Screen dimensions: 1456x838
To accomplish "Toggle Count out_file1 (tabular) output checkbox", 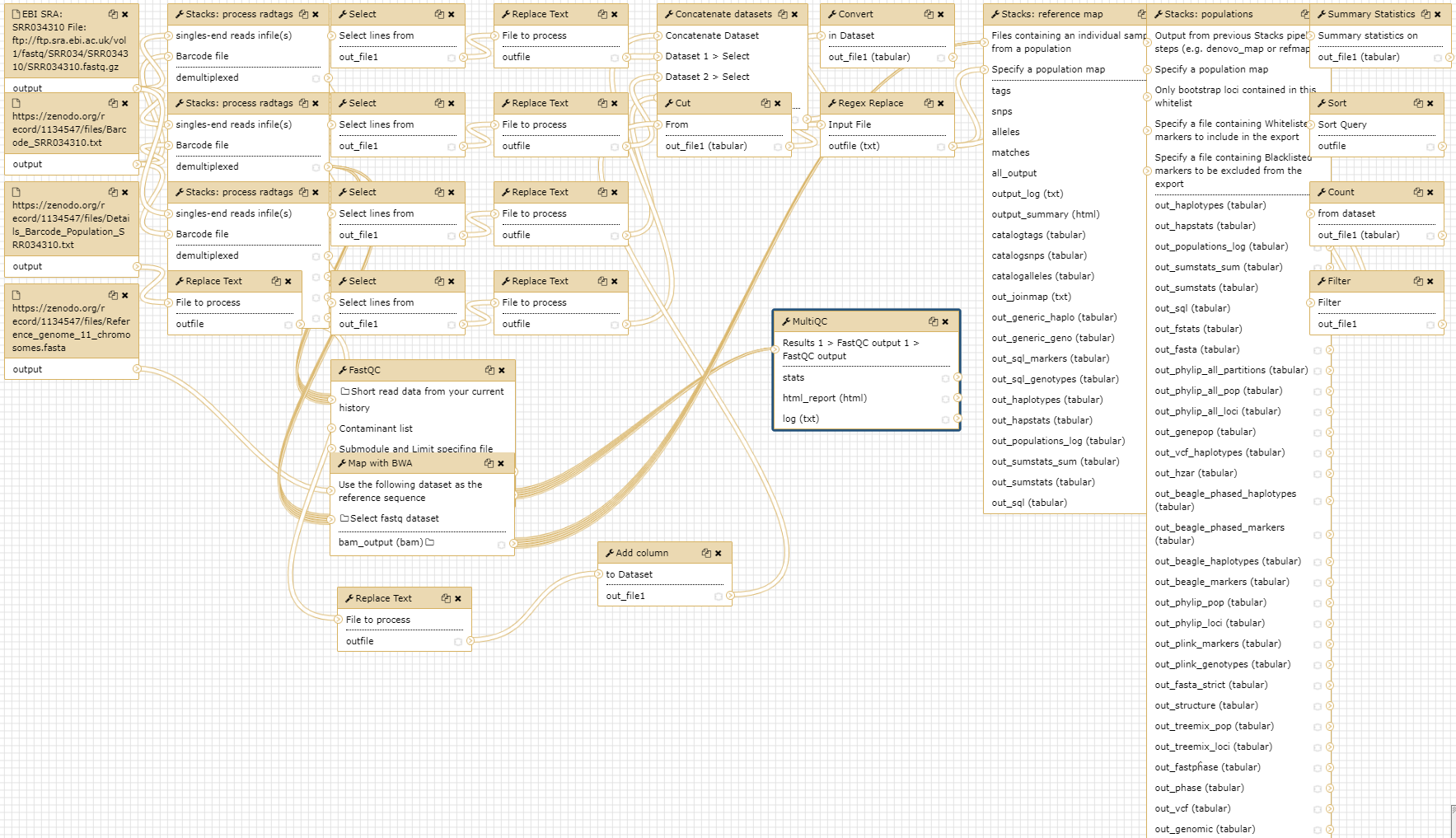I will click(x=1430, y=236).
